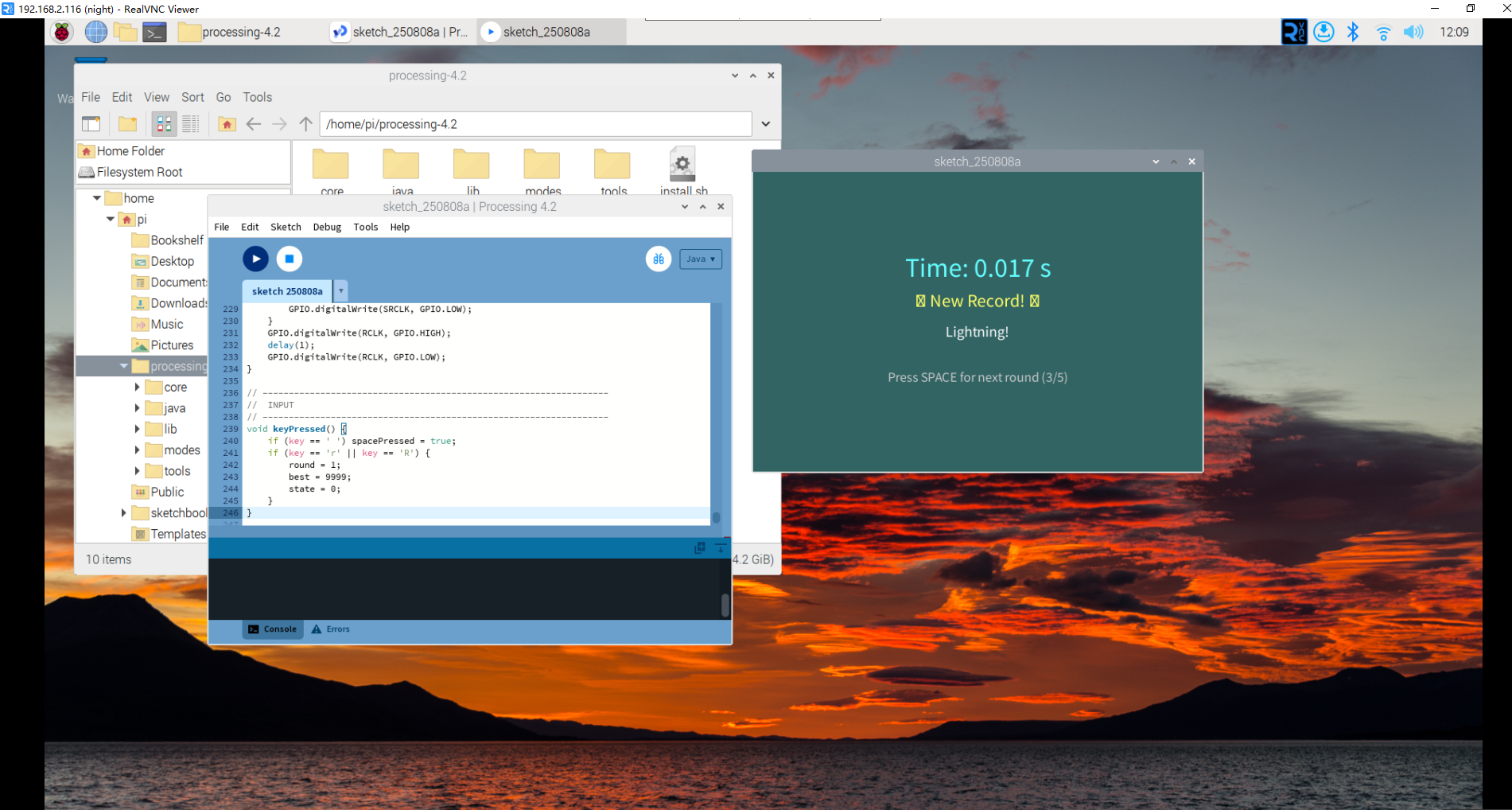Screen dimensions: 1512x810
Task: Select Pictures folder in tree
Action: point(163,345)
